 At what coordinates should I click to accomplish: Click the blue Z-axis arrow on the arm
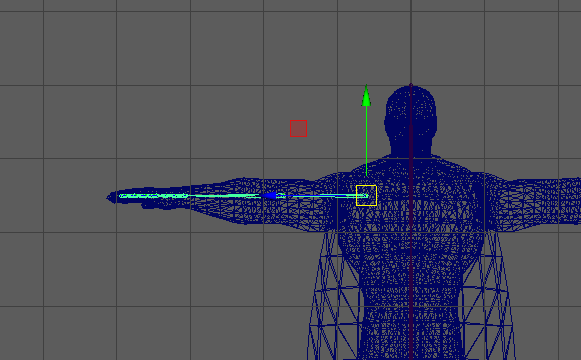pos(269,195)
